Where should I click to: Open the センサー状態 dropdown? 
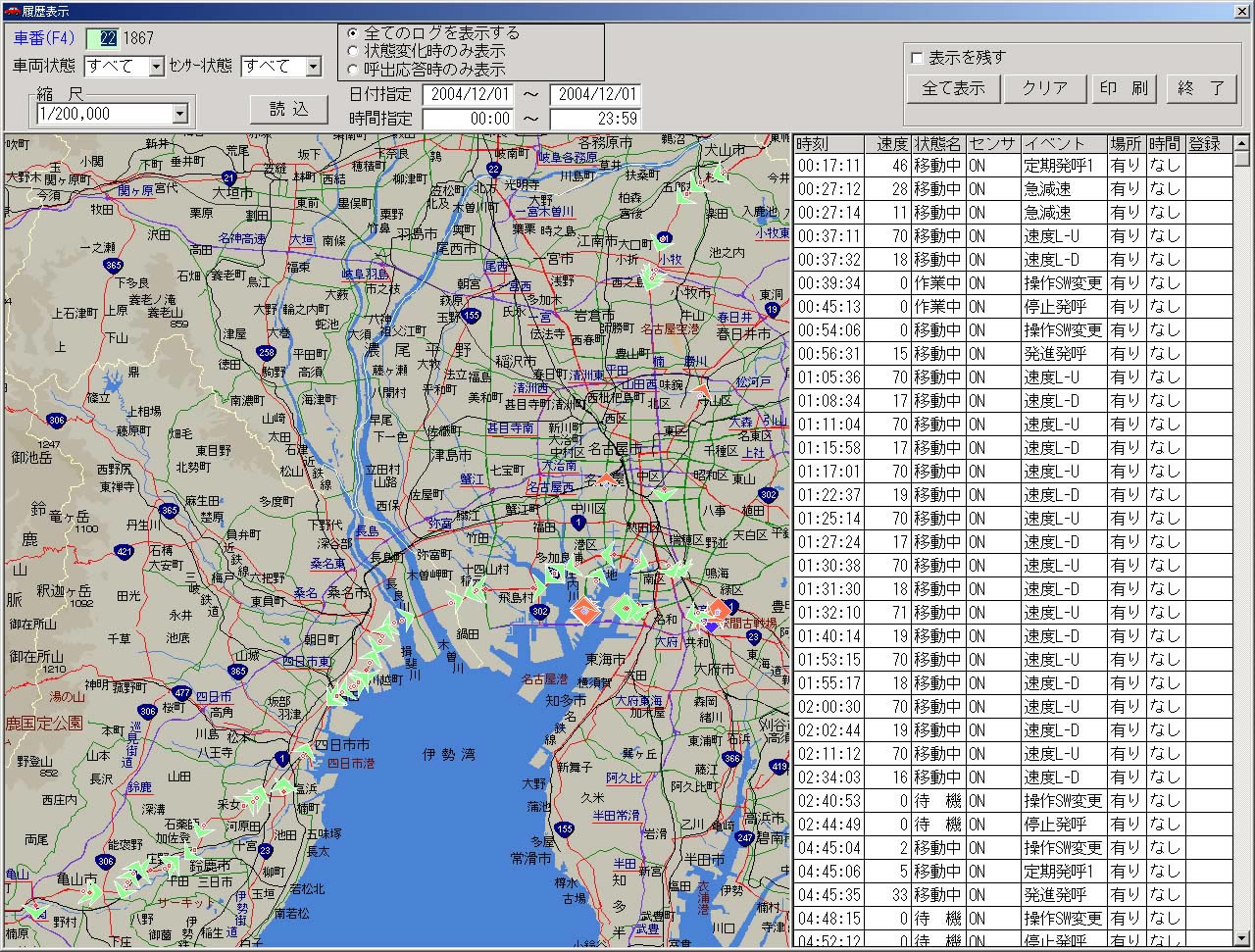[313, 67]
